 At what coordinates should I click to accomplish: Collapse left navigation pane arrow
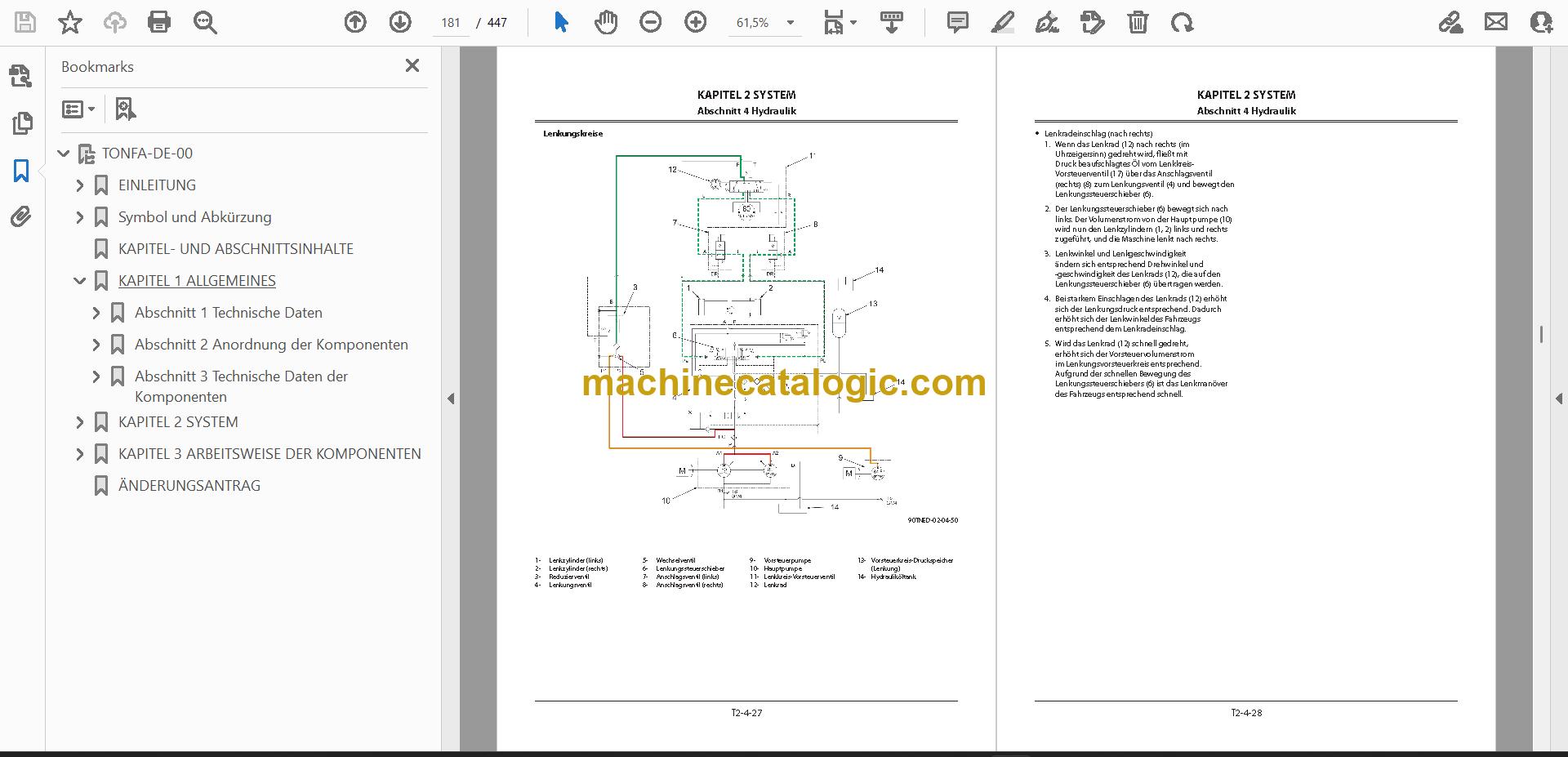click(451, 399)
